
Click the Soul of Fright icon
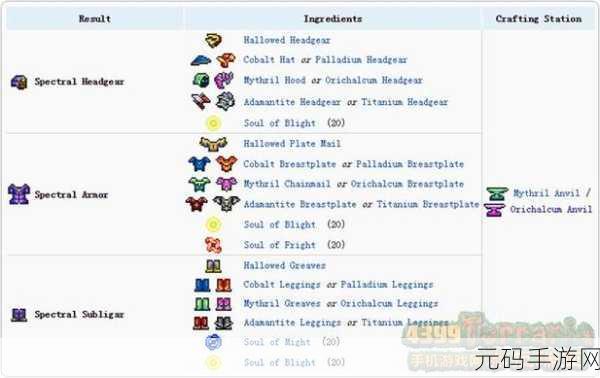click(x=213, y=245)
